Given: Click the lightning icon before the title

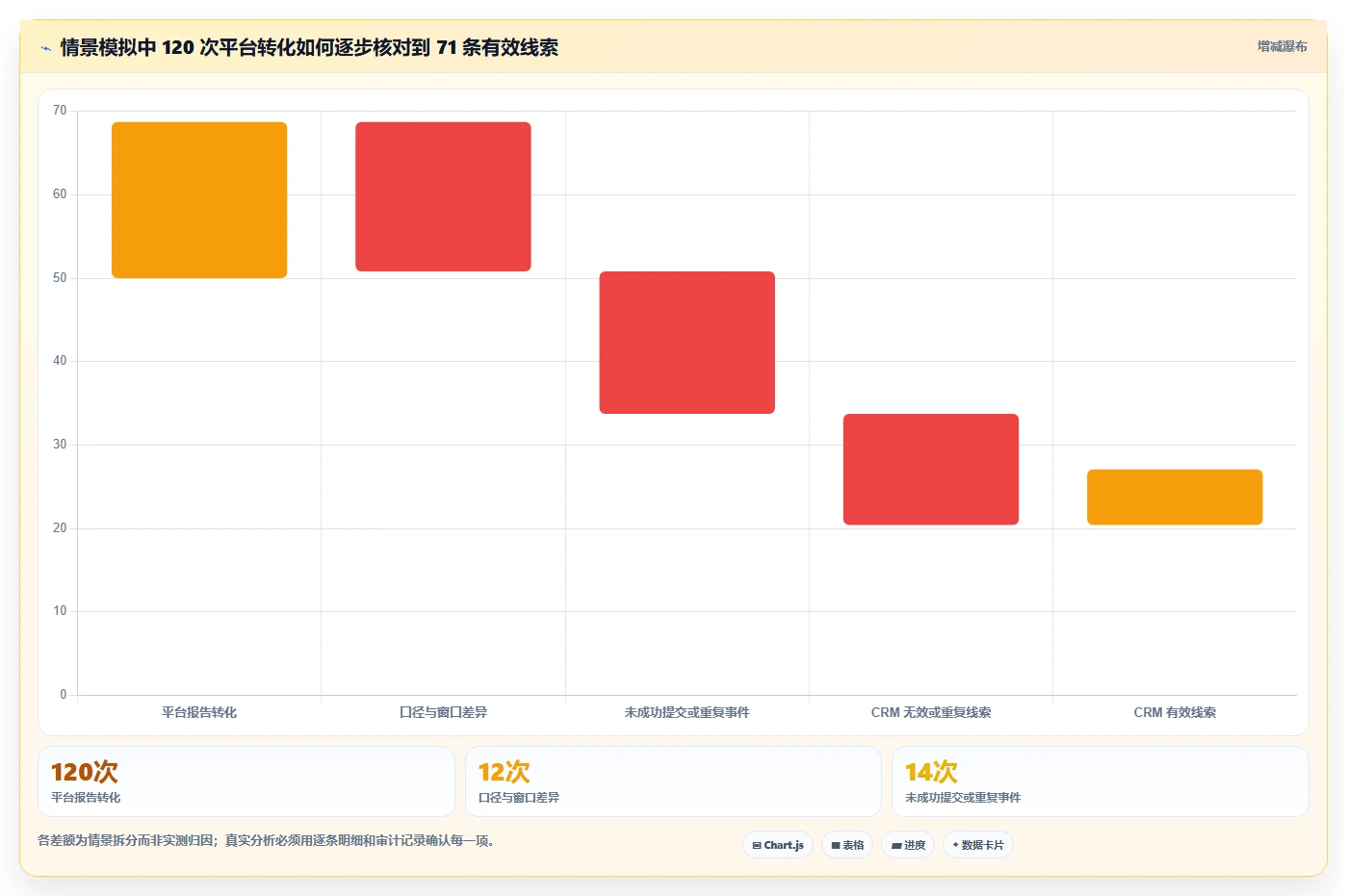Looking at the screenshot, I should [45, 48].
